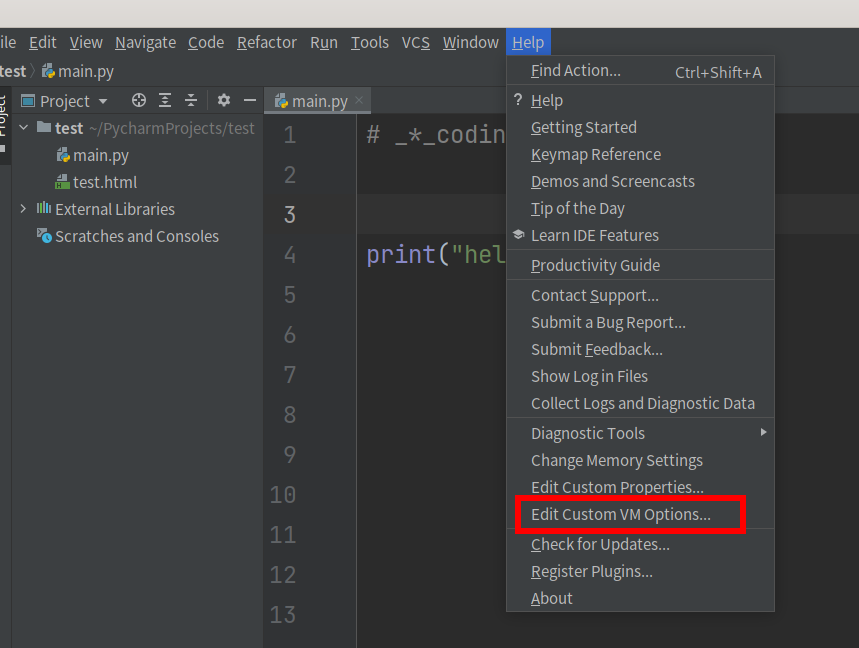Open the Code menu

[x=206, y=42]
